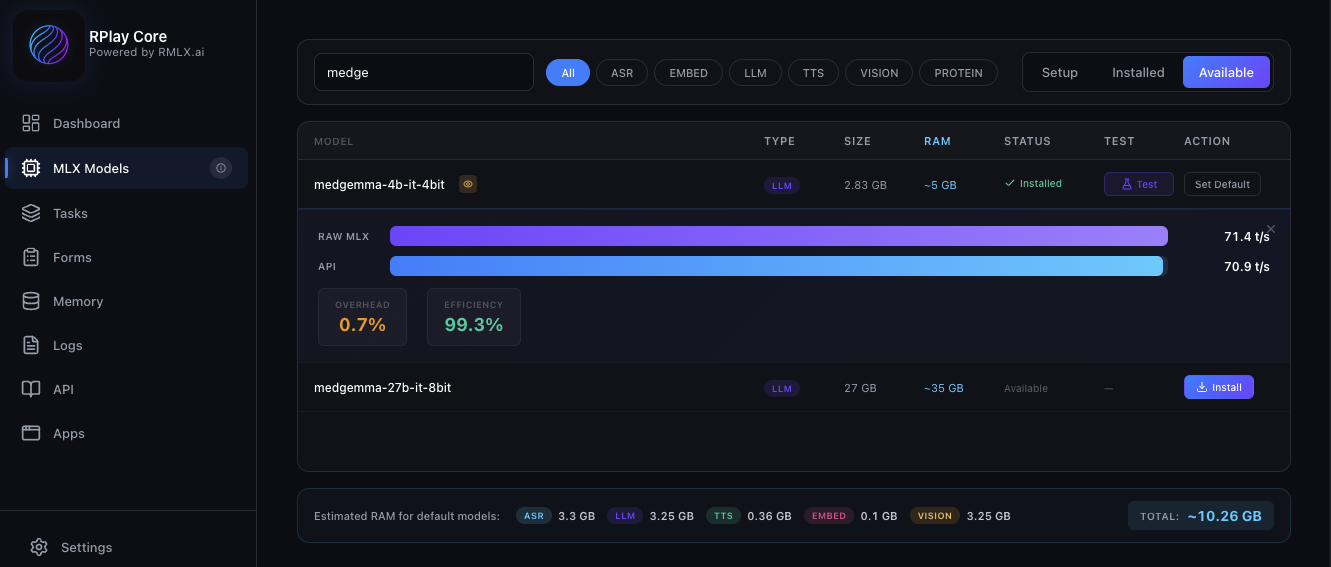Filter models by VISION type
1331x567 pixels.
[x=879, y=73]
